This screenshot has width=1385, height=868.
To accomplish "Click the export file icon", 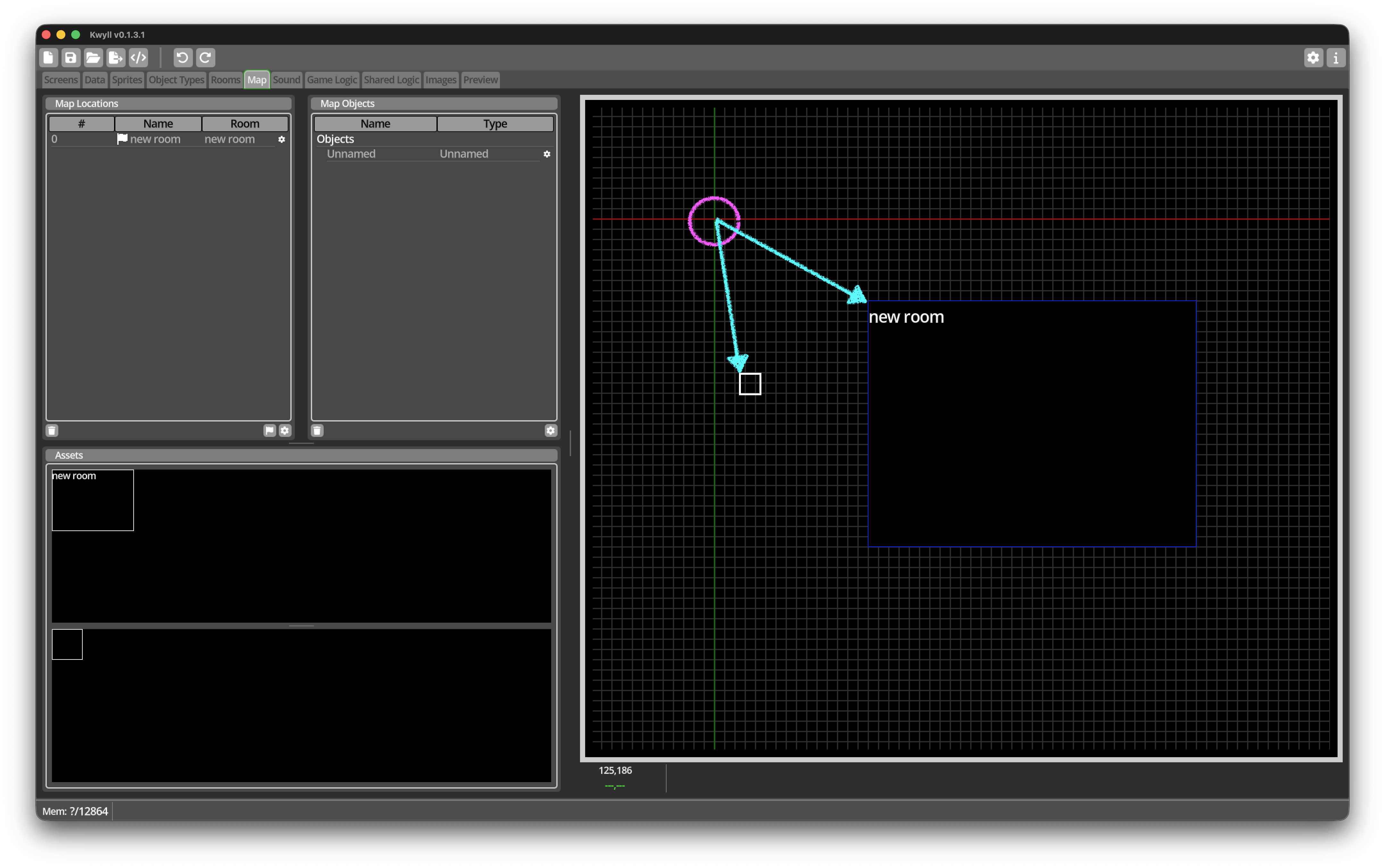I will click(x=116, y=57).
